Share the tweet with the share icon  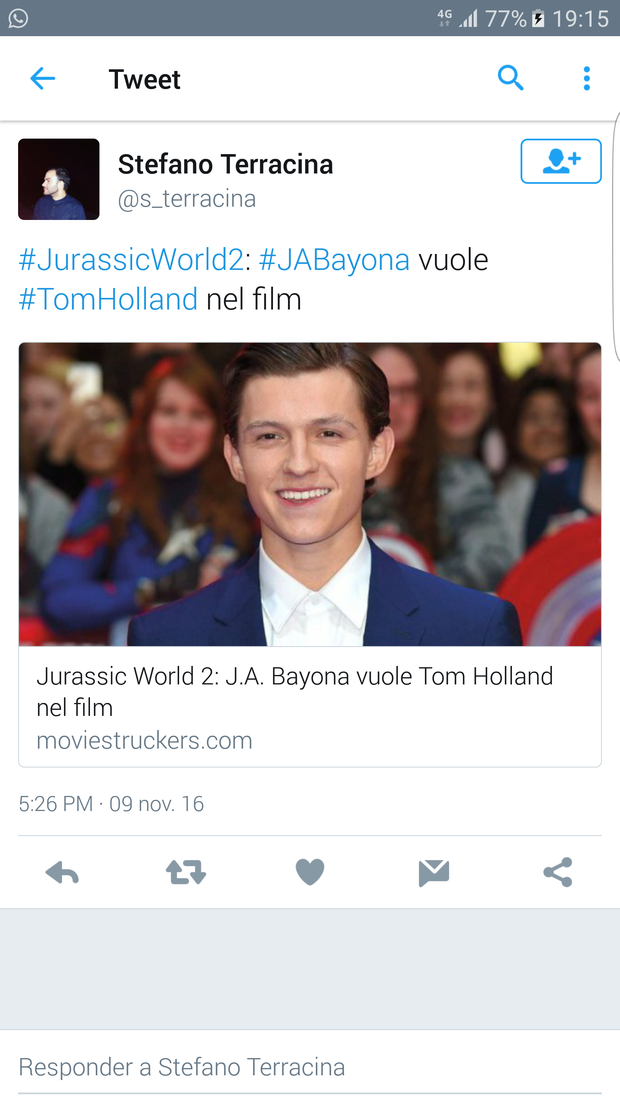(x=558, y=872)
